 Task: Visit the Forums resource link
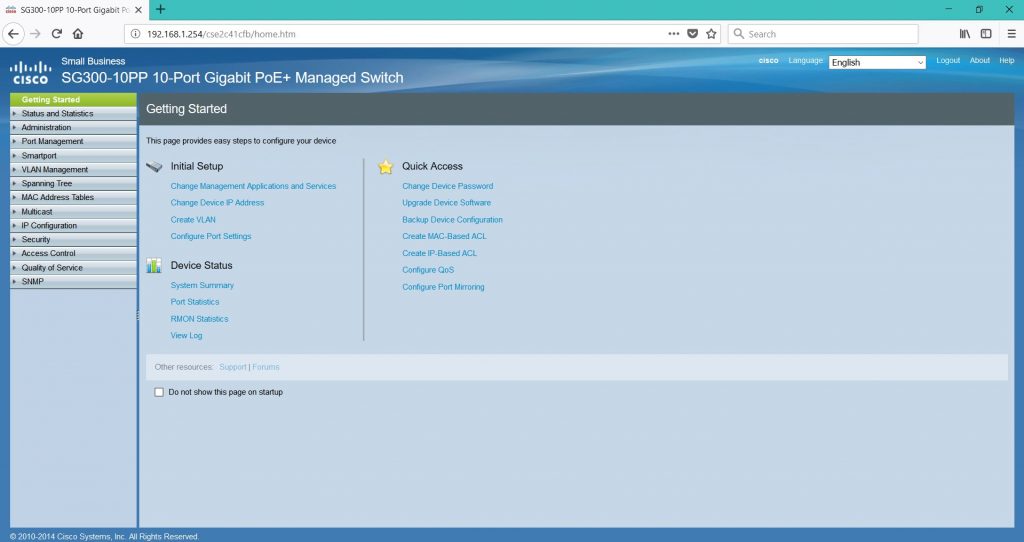tap(266, 367)
